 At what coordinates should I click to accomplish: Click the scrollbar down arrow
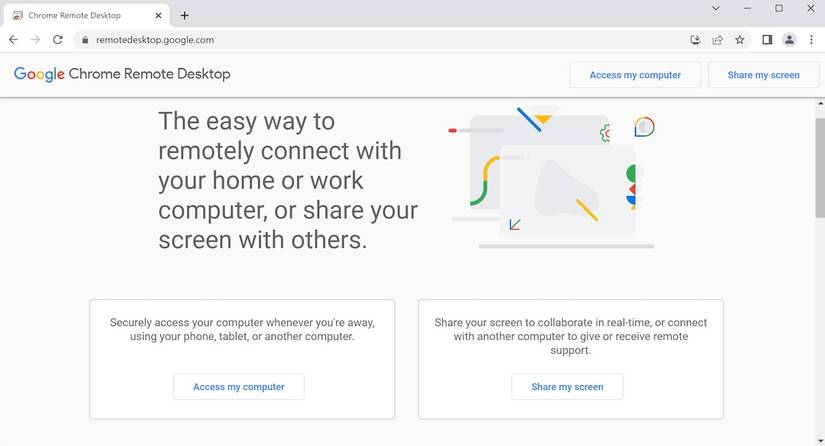tap(820, 441)
